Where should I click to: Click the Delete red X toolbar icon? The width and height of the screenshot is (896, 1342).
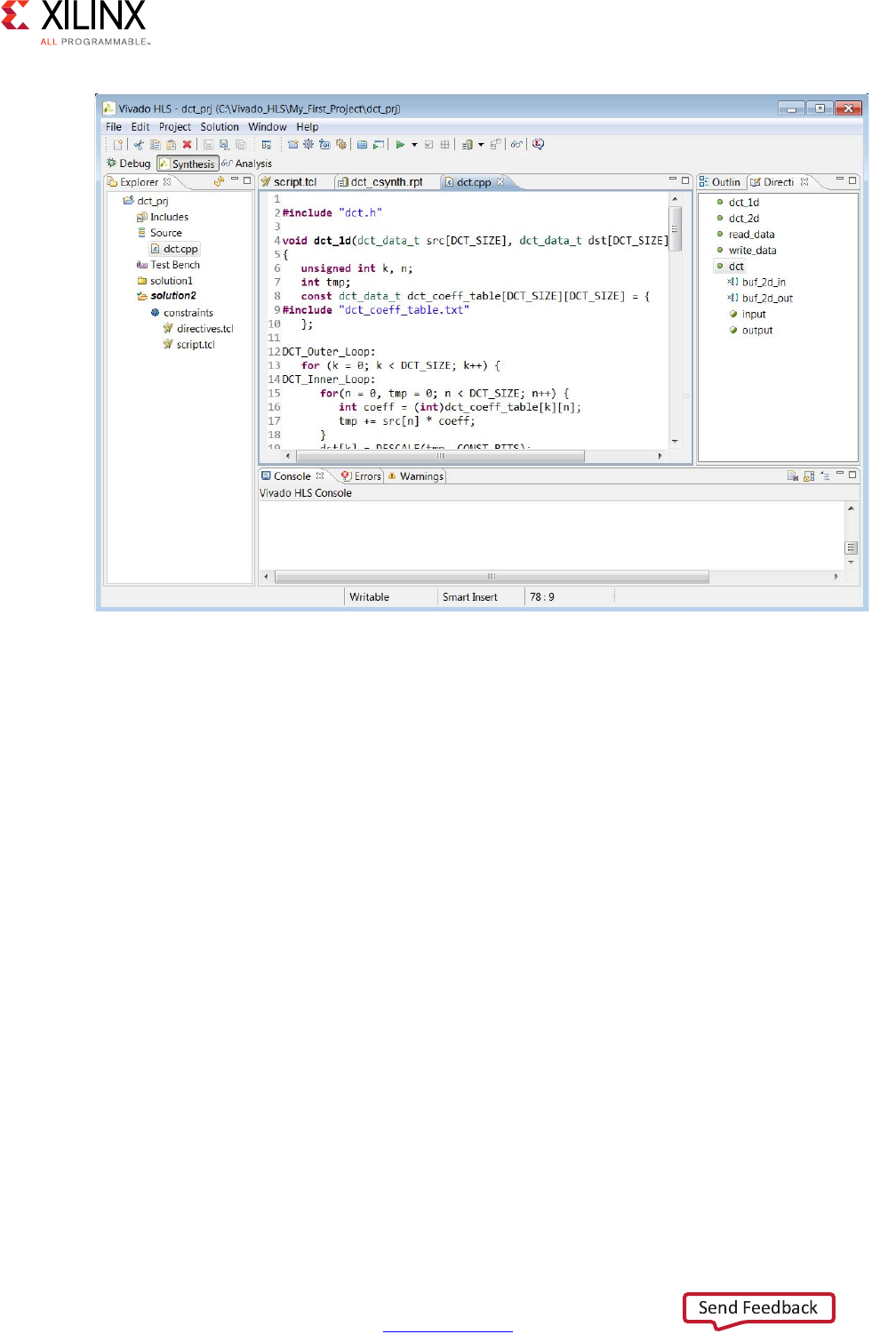pyautogui.click(x=187, y=144)
